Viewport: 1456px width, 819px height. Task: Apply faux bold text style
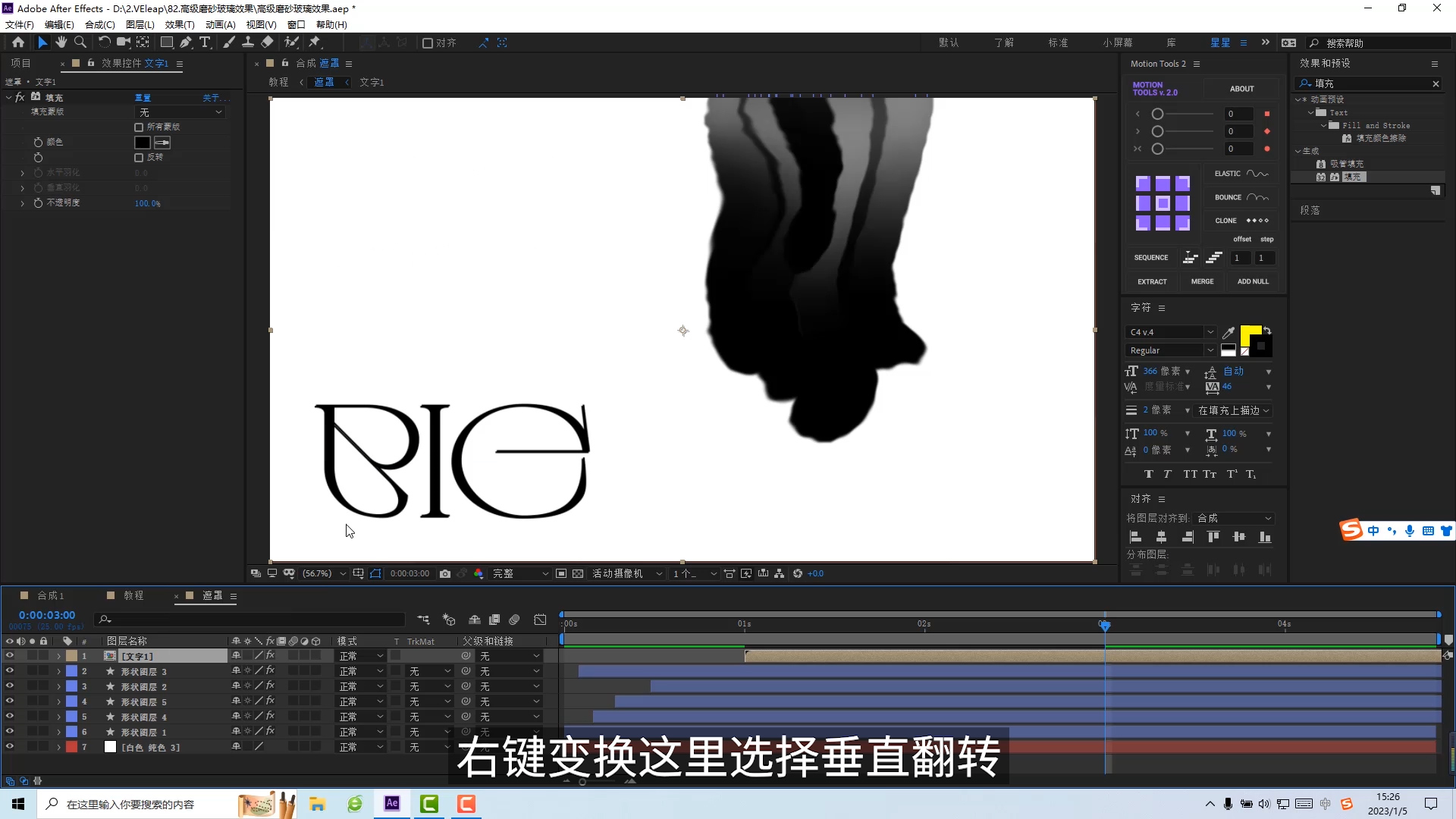coord(1149,474)
